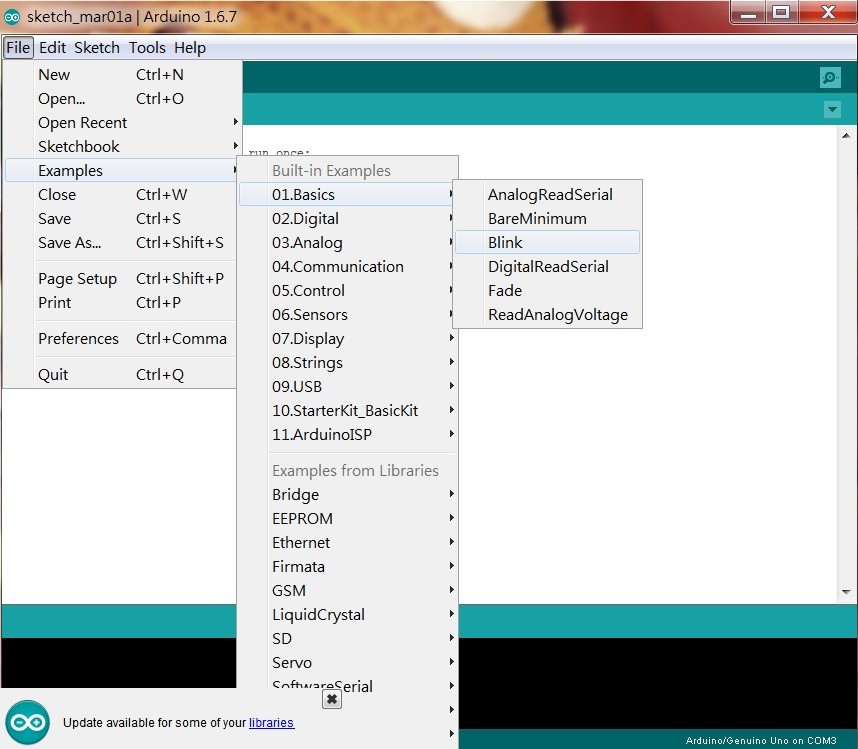
Task: Choose Print from the File menu
Action: pyautogui.click(x=121, y=303)
